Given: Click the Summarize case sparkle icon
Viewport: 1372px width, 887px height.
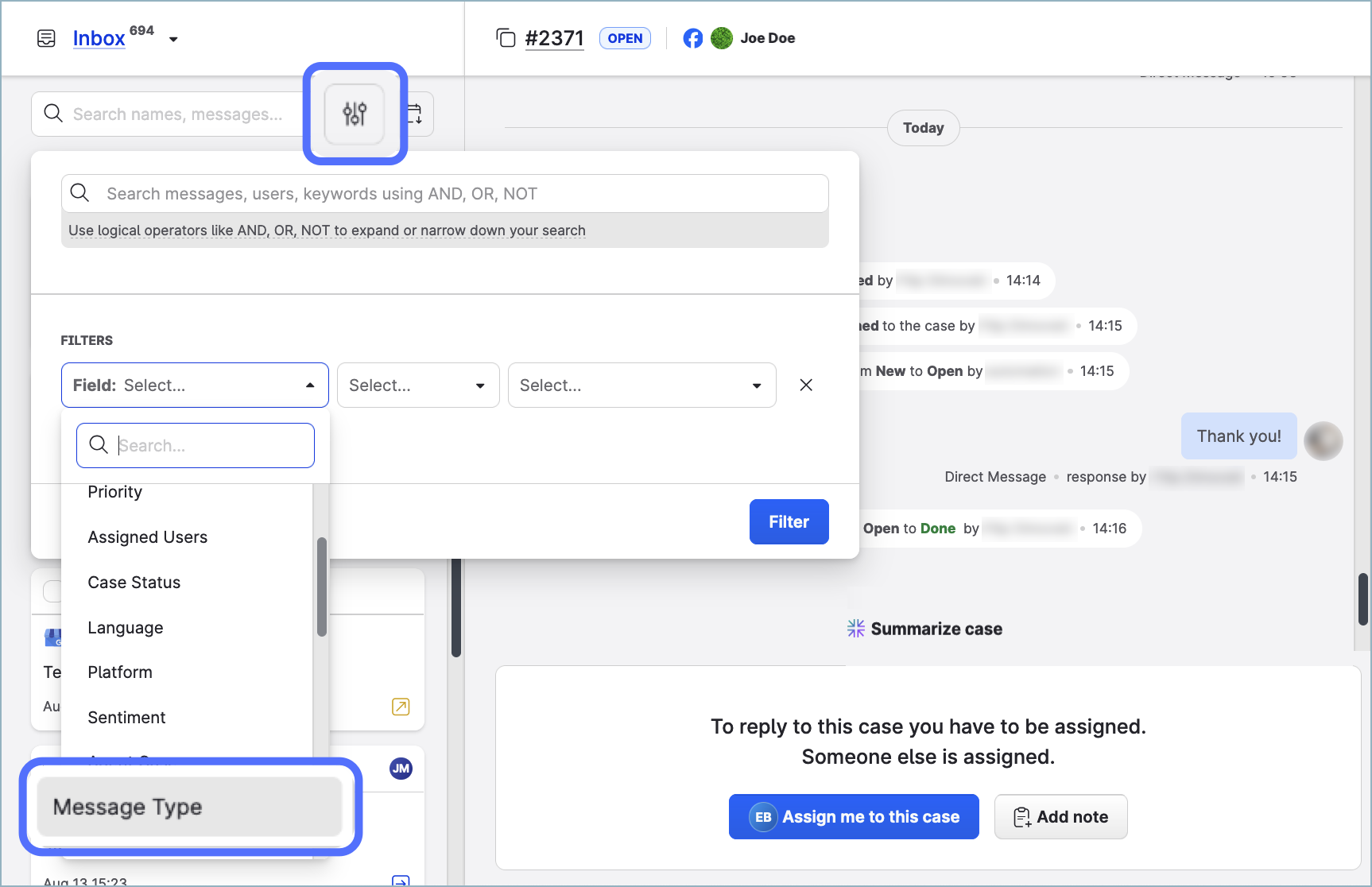Looking at the screenshot, I should pos(855,629).
